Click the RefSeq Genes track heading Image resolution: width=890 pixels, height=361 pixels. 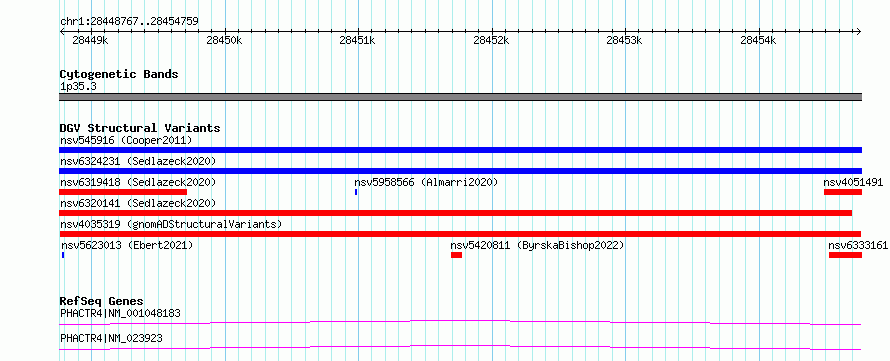pyautogui.click(x=102, y=301)
